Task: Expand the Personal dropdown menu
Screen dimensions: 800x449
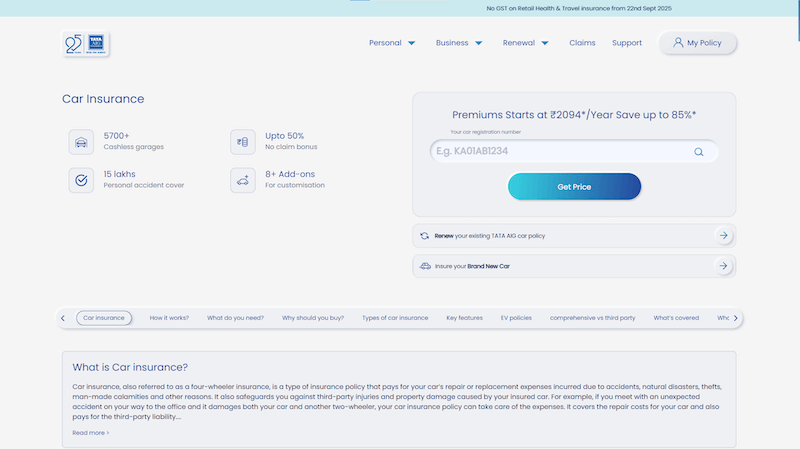Action: pos(392,43)
